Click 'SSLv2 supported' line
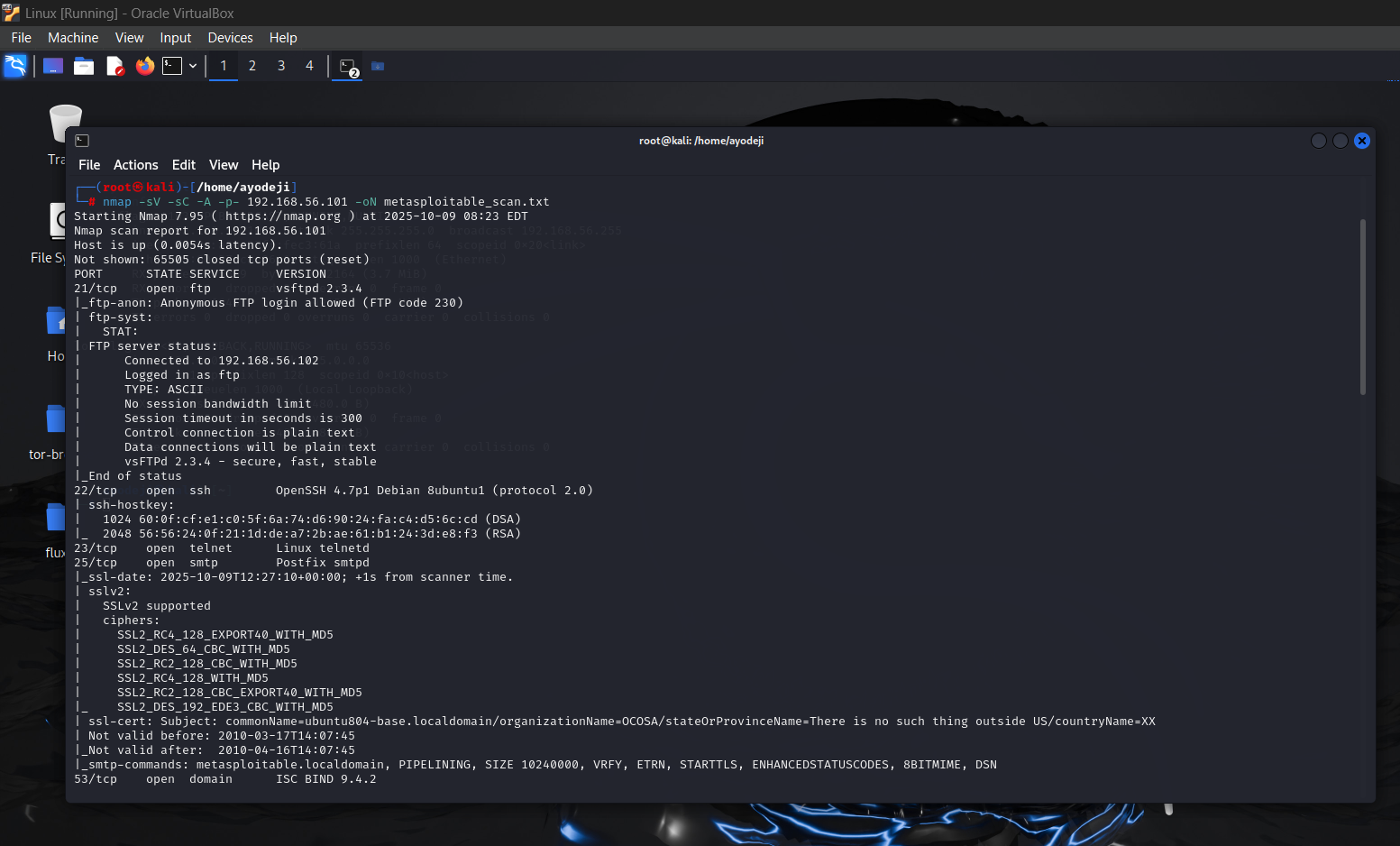1400x846 pixels. point(157,606)
